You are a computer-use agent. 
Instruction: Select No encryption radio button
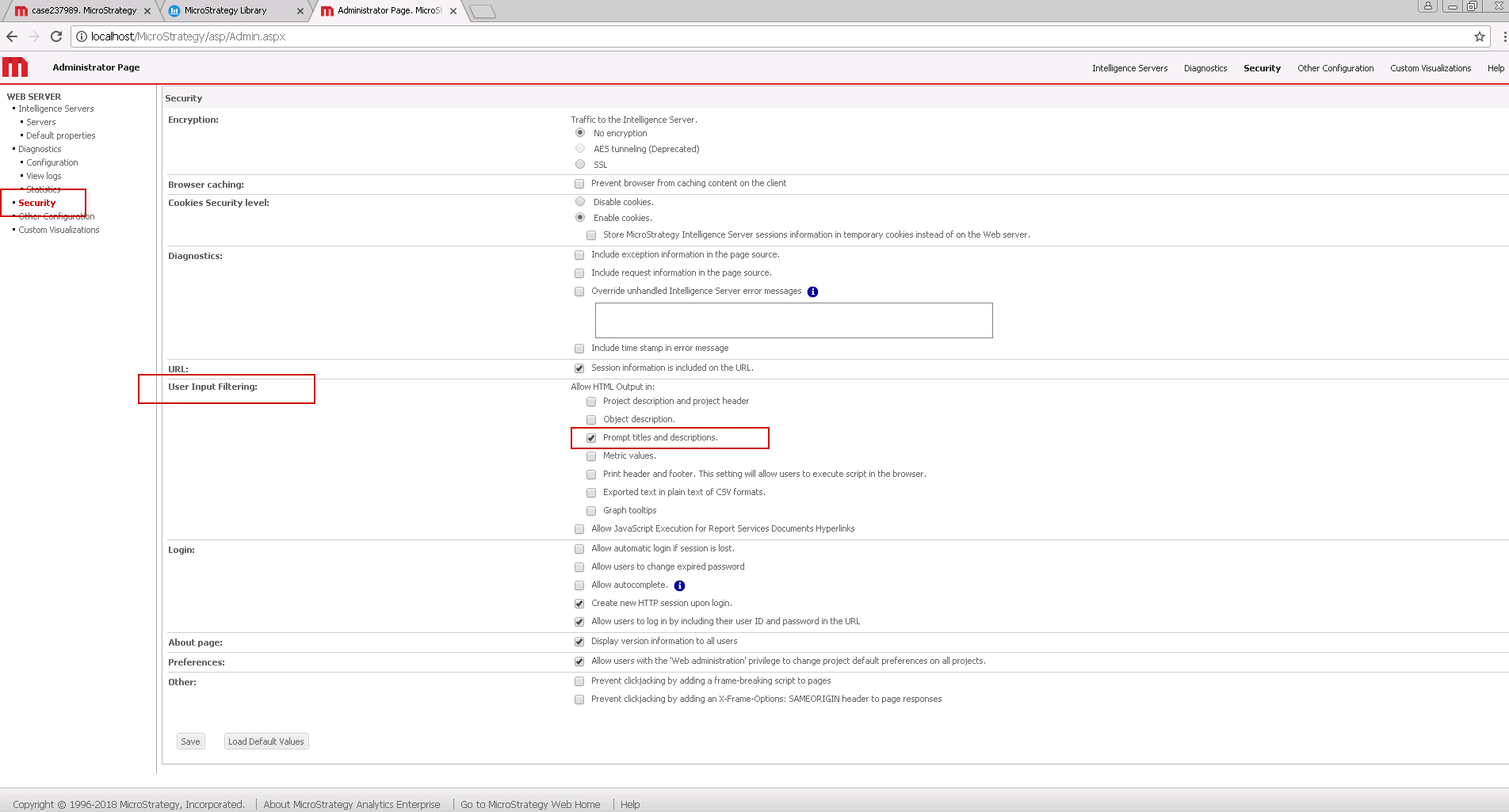[580, 133]
